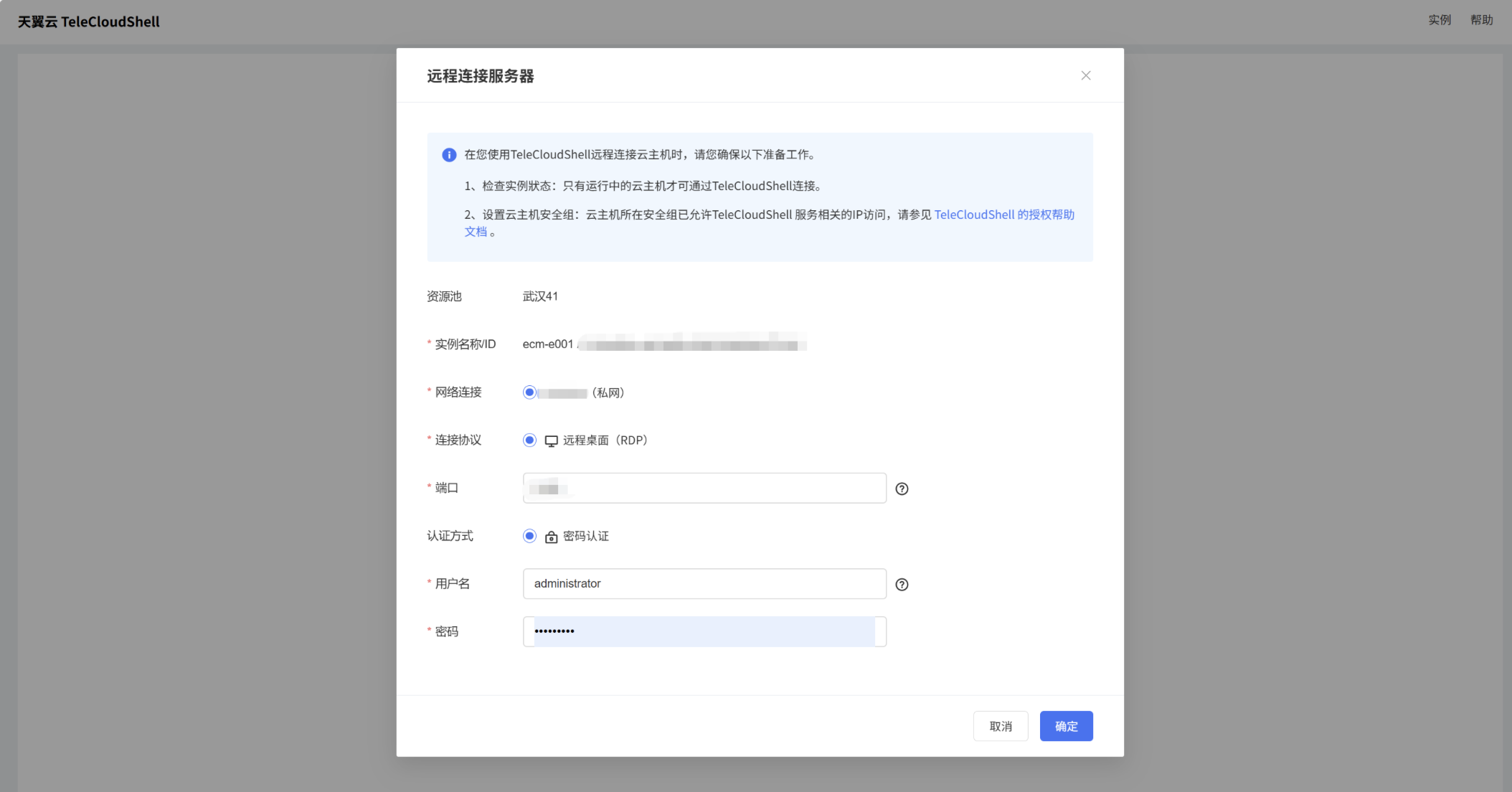Image resolution: width=1512 pixels, height=792 pixels.
Task: Click the administrator username input field
Action: 704,584
